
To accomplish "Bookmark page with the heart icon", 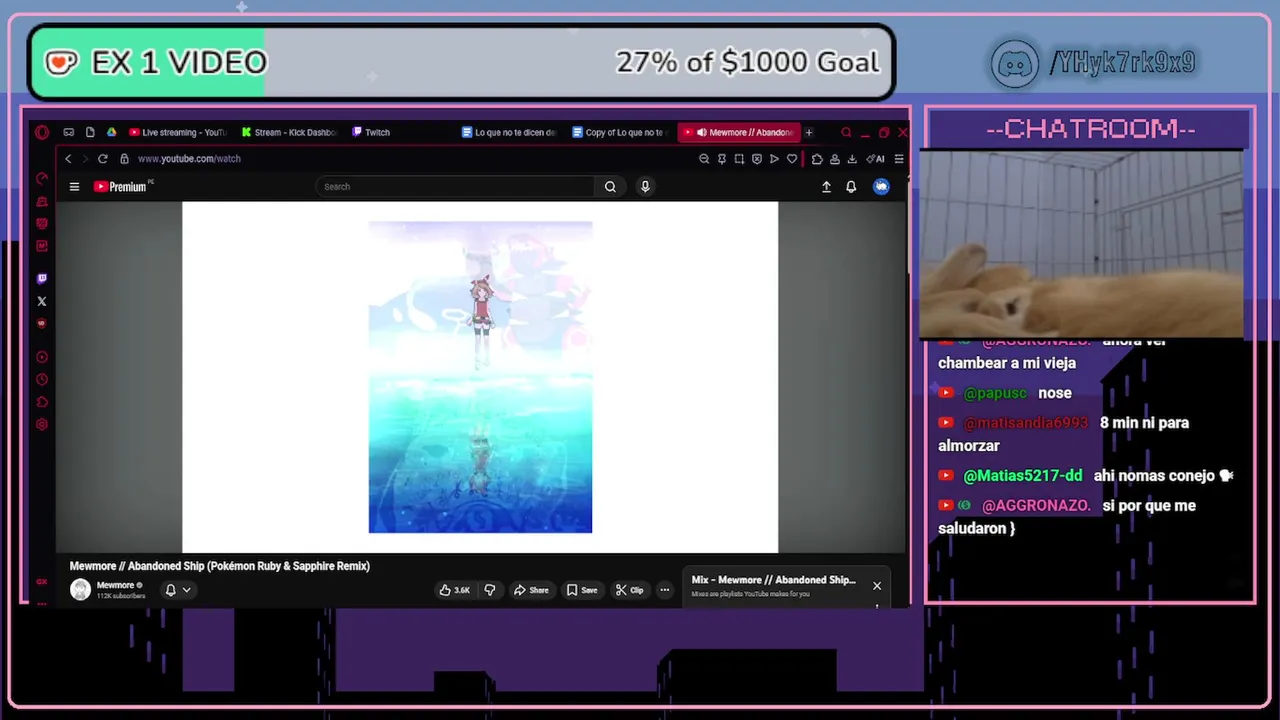I will tap(792, 159).
